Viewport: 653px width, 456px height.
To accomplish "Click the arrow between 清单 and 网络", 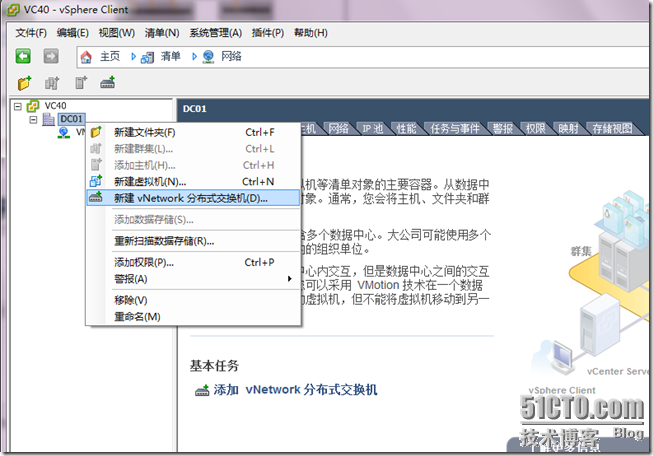I will tap(194, 56).
